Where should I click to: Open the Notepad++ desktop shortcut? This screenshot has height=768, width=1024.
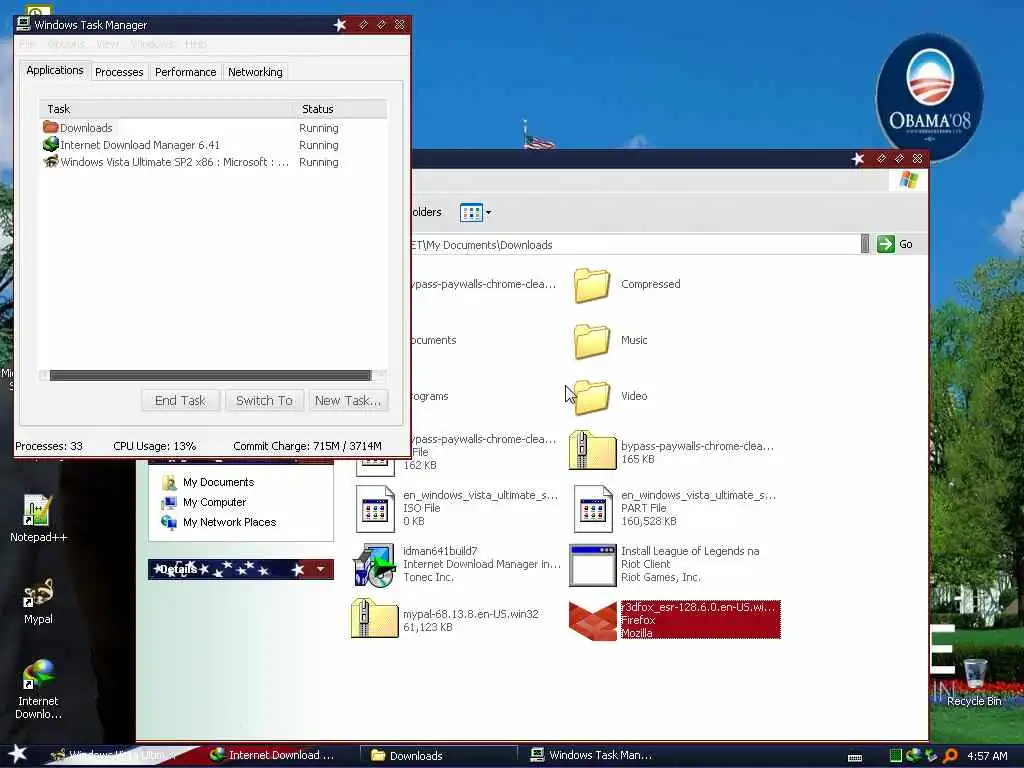tap(38, 519)
